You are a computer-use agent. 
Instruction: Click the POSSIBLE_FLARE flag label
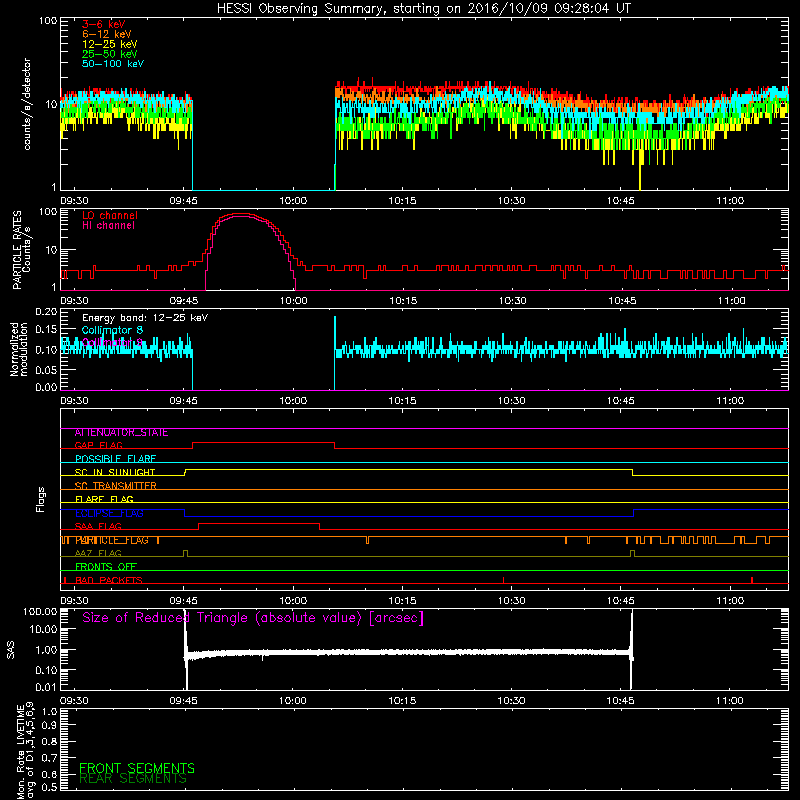coord(115,459)
